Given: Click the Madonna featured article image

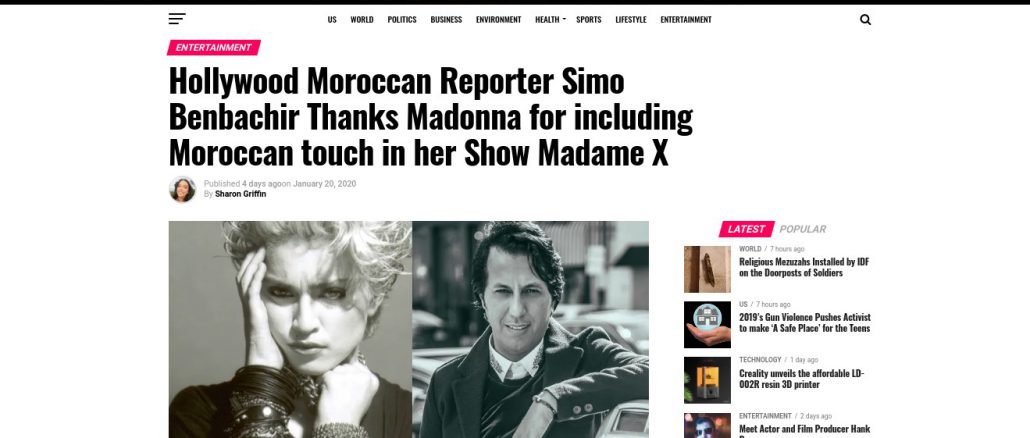Looking at the screenshot, I should [409, 330].
